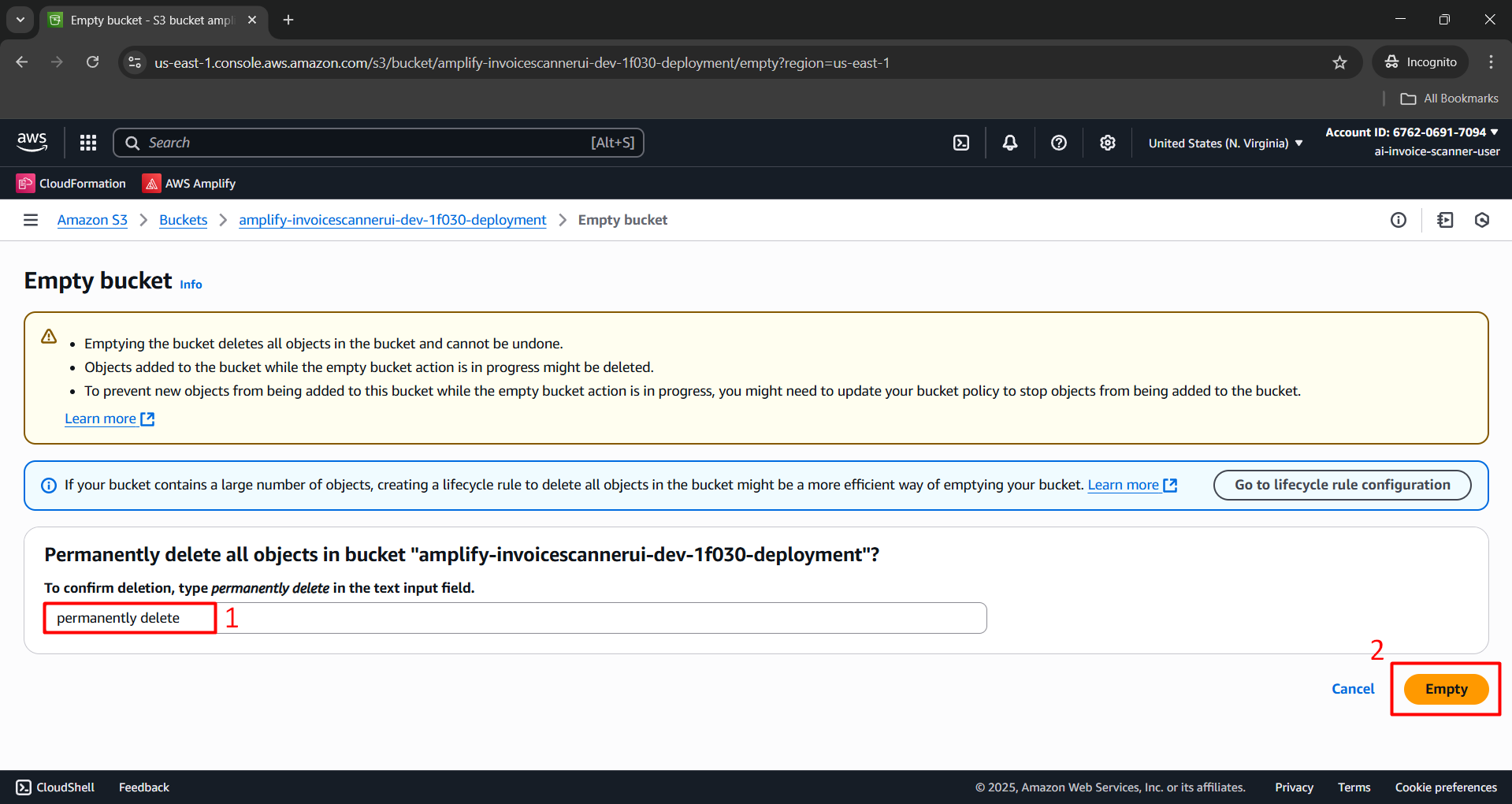Expand the United States (N. Virginia) region selector

(x=1224, y=143)
